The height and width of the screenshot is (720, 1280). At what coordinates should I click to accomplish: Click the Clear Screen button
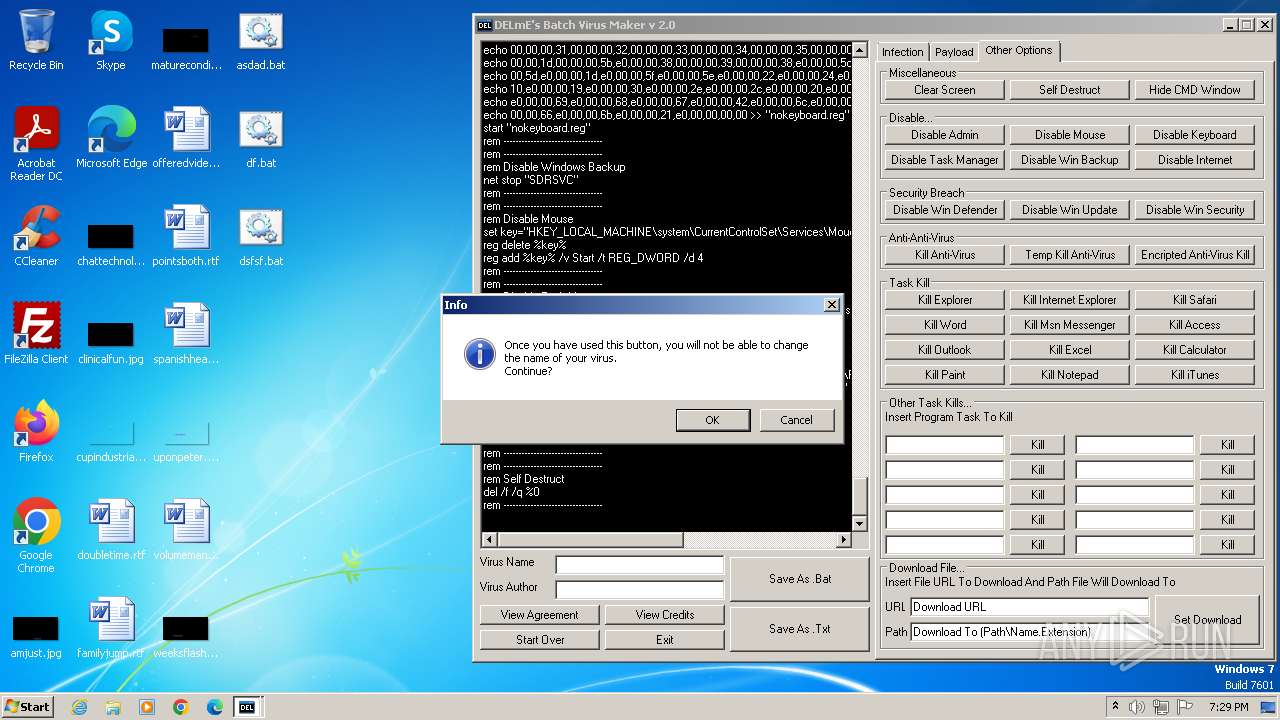(x=944, y=90)
